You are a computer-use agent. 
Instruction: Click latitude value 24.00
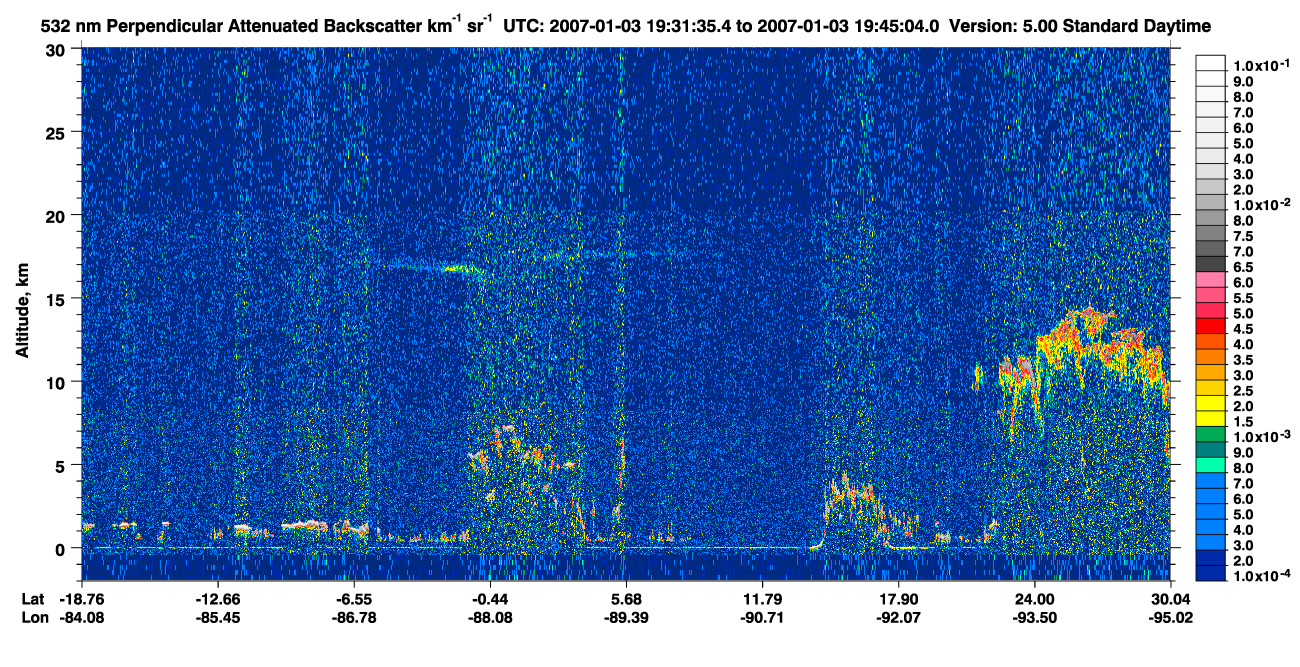tap(1034, 598)
